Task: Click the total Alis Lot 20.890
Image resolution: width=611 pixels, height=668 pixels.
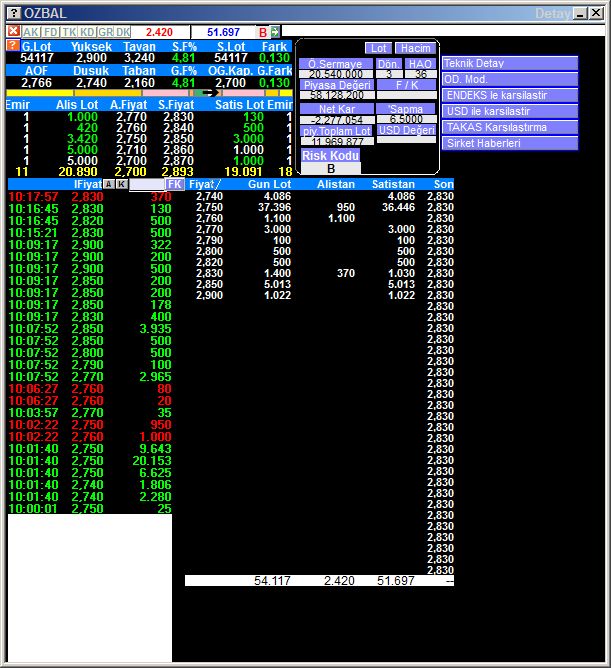Action: 78,172
